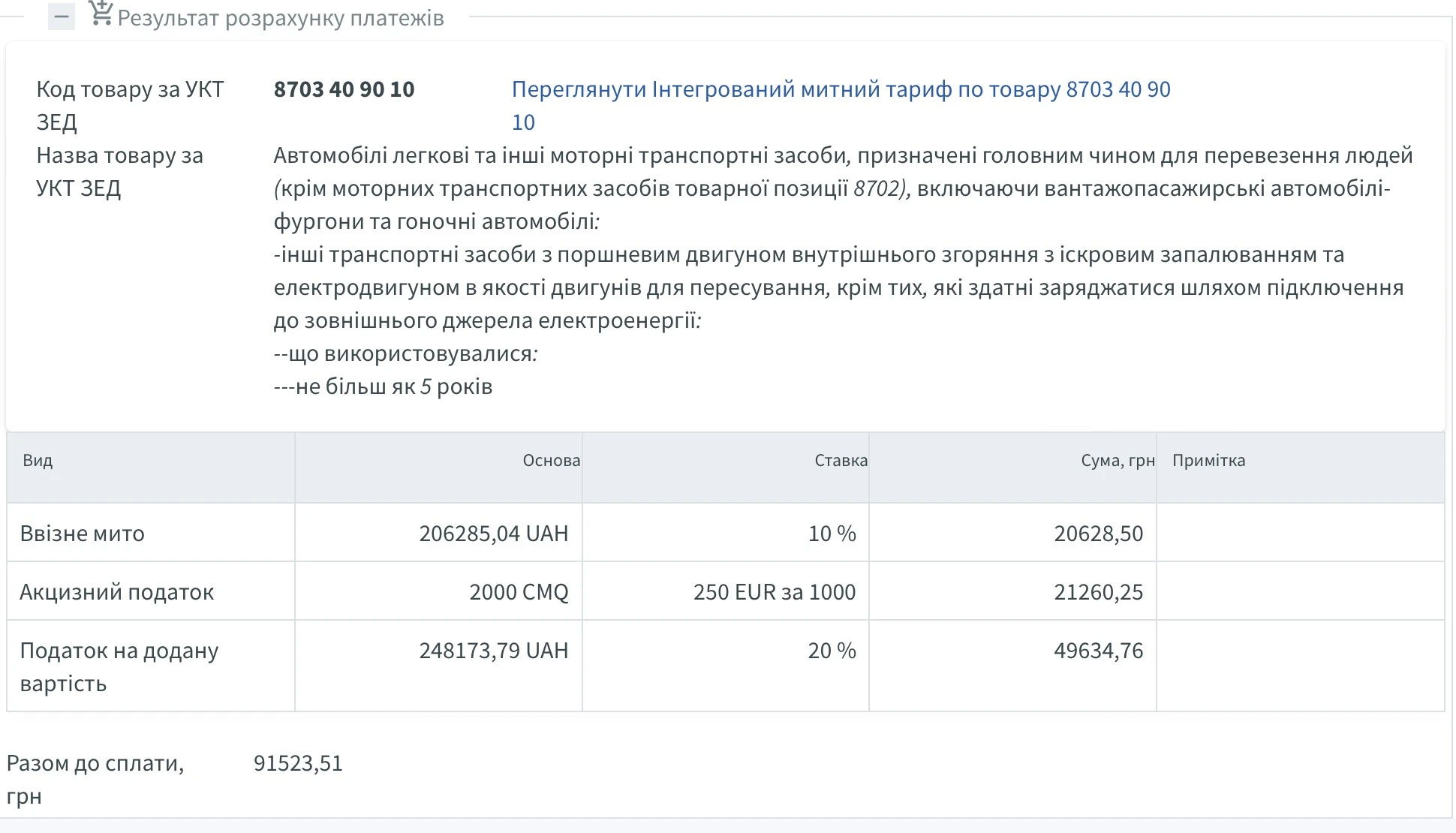The height and width of the screenshot is (833, 1456).
Task: Click the VAT sum 49634,76
Action: coord(1098,651)
